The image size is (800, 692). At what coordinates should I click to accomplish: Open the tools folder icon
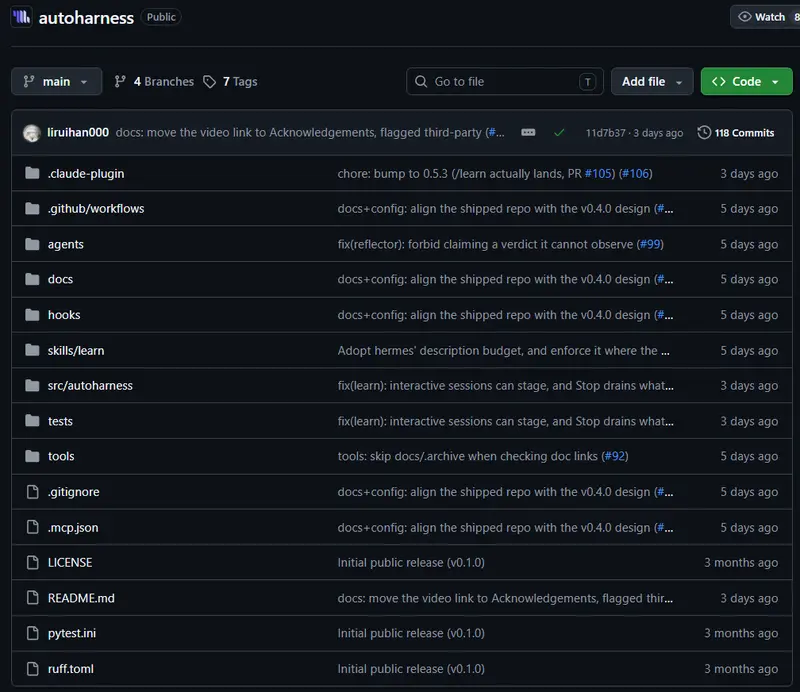(x=32, y=456)
